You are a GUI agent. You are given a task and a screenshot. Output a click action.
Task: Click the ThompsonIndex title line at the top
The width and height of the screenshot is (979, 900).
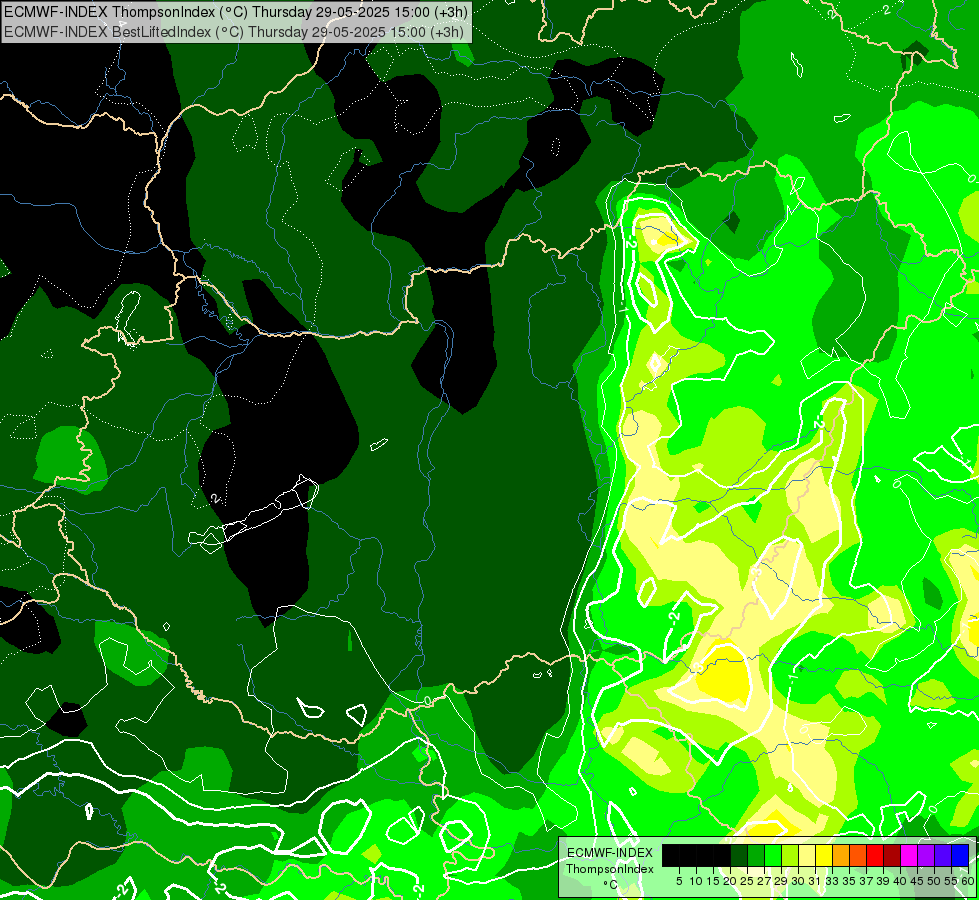point(235,11)
